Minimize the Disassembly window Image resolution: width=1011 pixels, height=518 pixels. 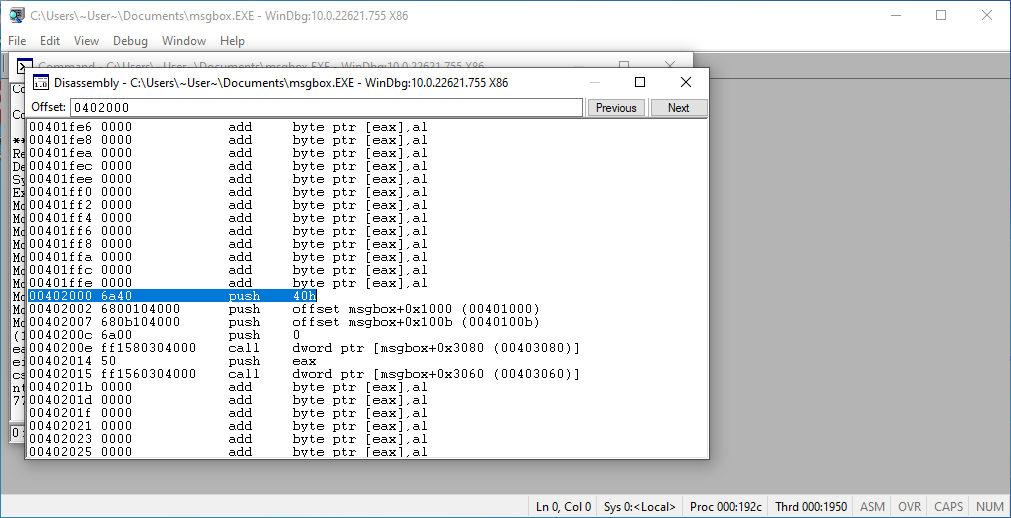594,82
